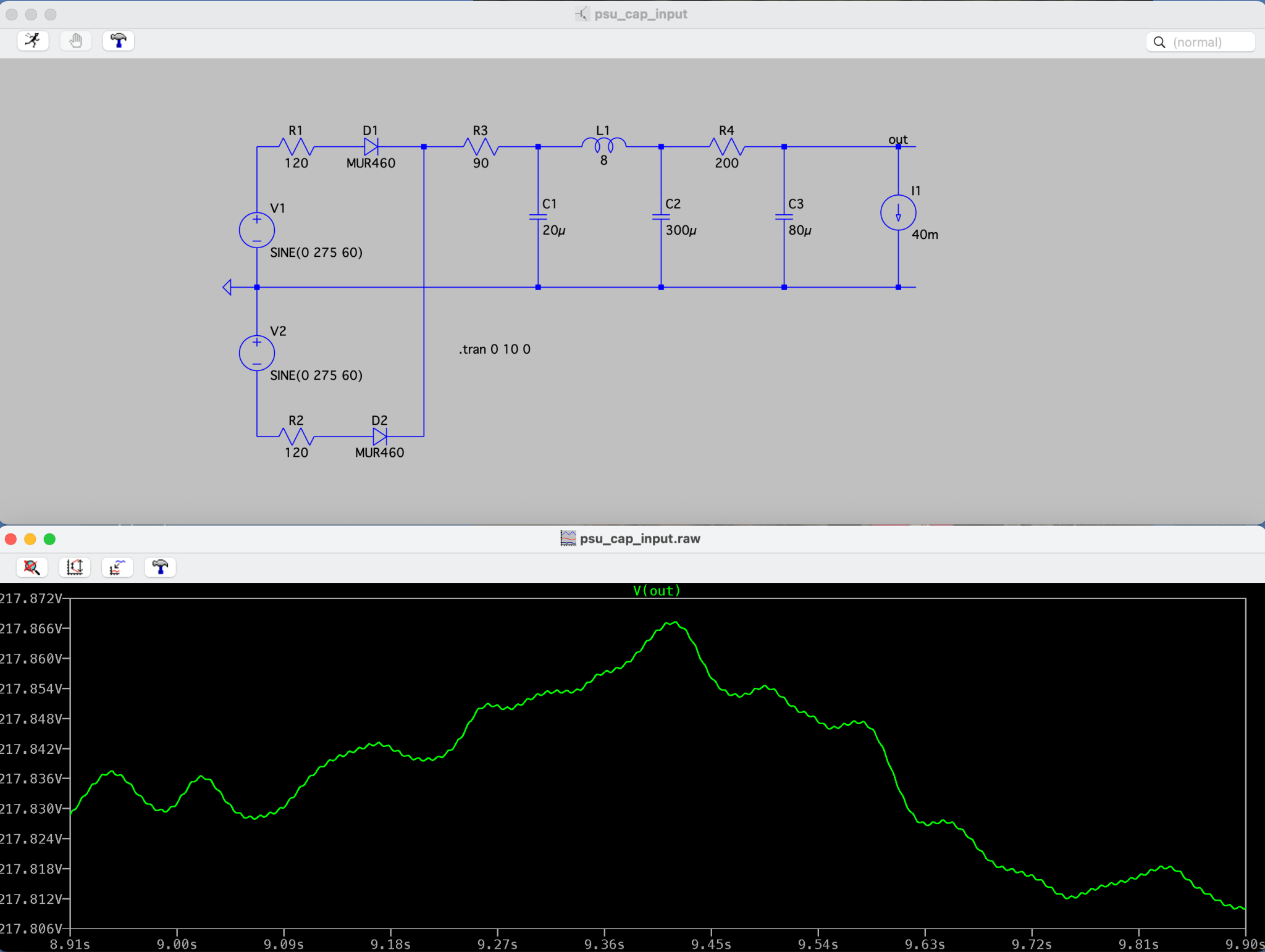Select resistor R3 symbol
1265x952 pixels.
click(481, 147)
